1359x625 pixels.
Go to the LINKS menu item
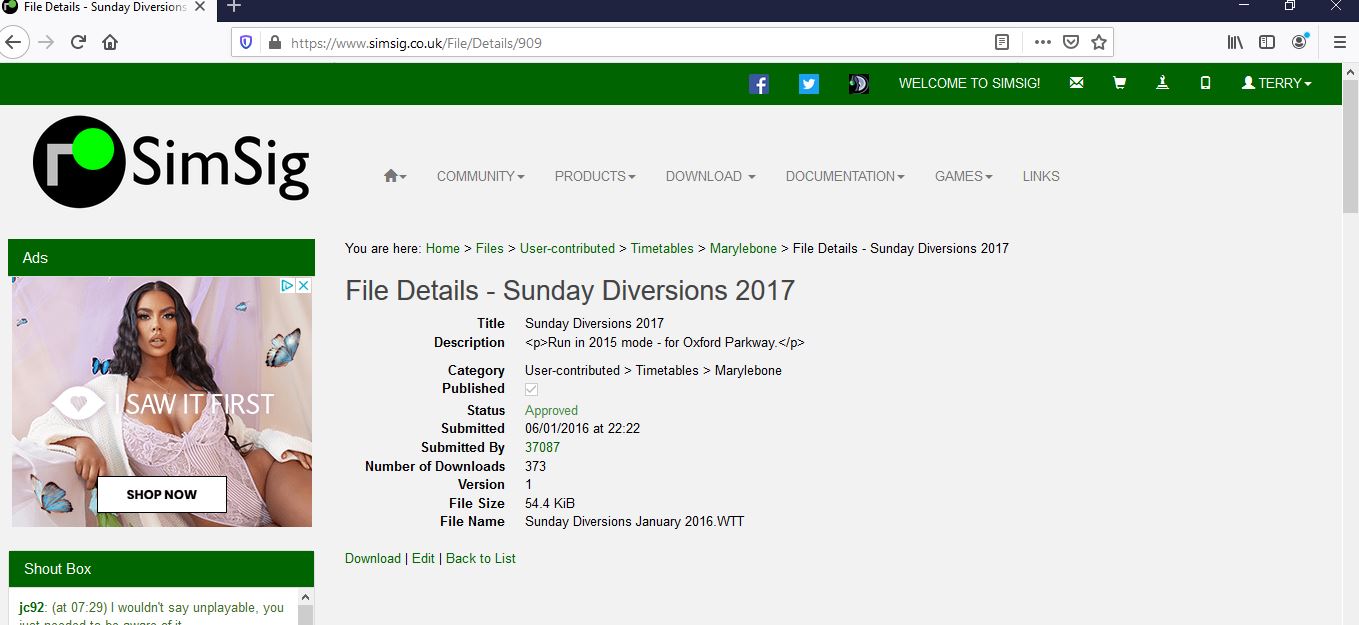[x=1041, y=176]
